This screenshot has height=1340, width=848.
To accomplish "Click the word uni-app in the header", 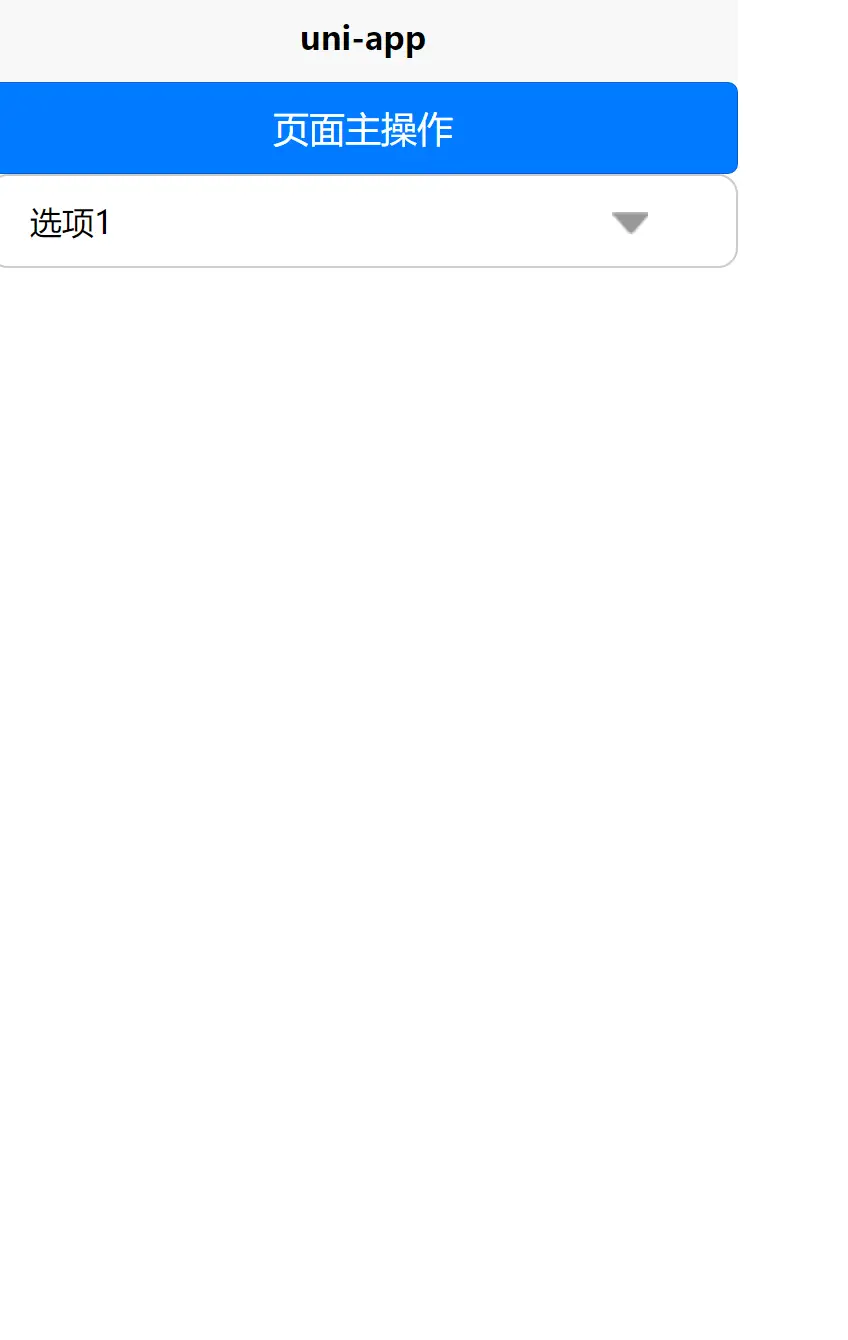I will (x=363, y=39).
